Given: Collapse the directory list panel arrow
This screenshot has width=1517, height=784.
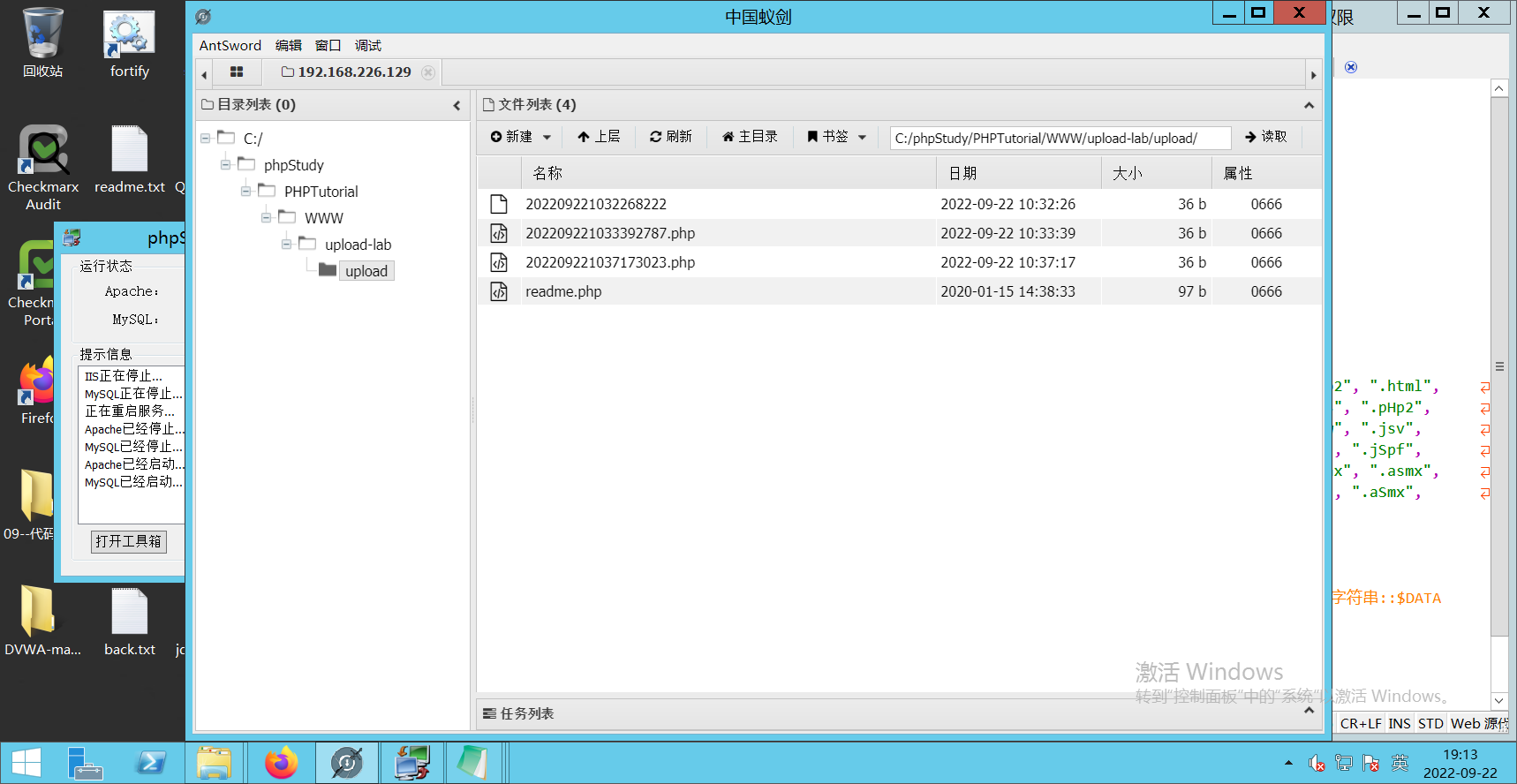Looking at the screenshot, I should [x=457, y=105].
